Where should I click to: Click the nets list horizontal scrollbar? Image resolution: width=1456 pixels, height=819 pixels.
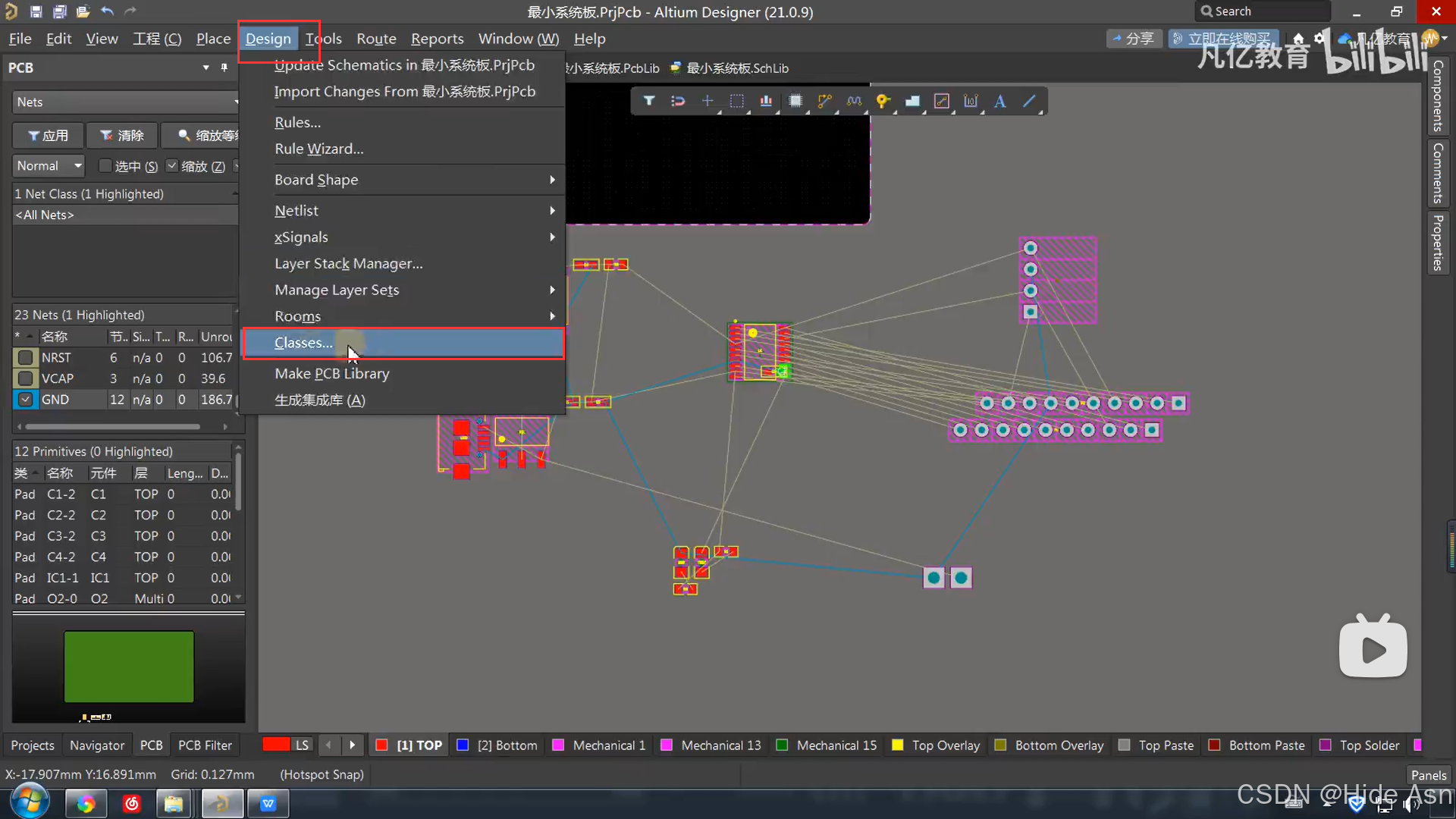click(114, 426)
